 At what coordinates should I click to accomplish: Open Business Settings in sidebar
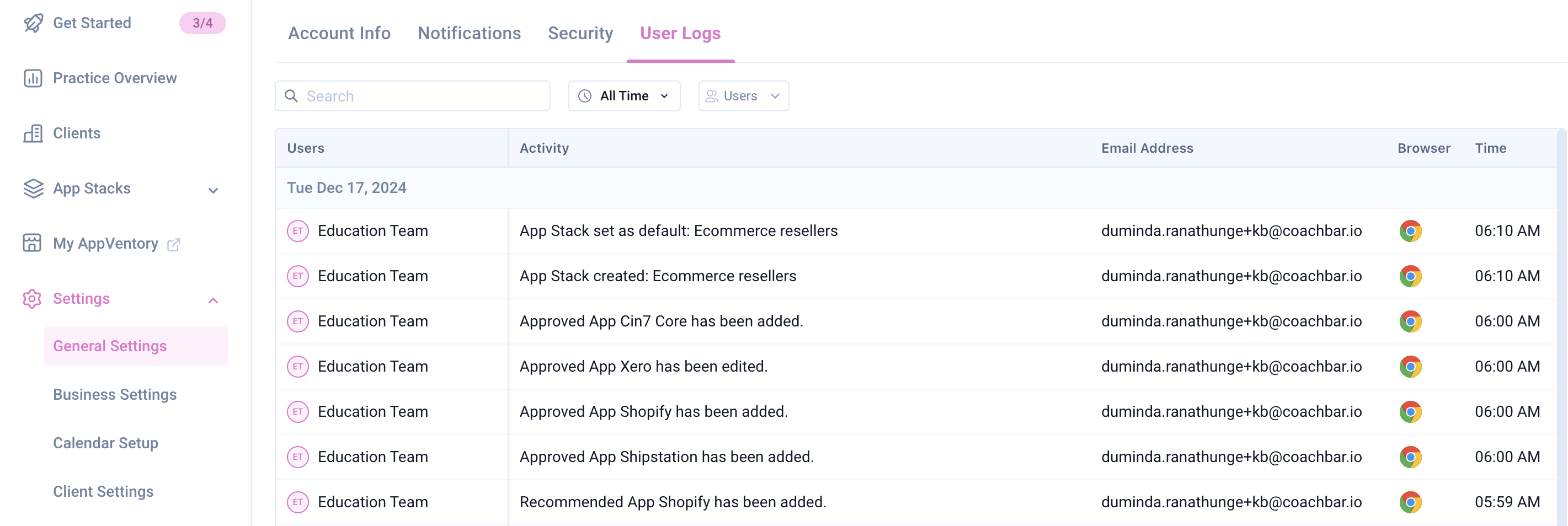click(x=114, y=395)
